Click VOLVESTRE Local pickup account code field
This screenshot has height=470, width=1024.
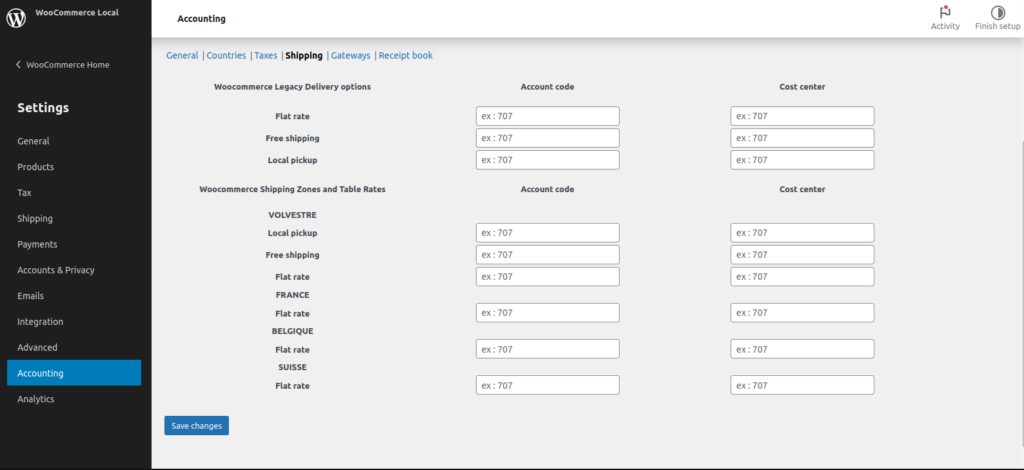pyautogui.click(x=547, y=233)
